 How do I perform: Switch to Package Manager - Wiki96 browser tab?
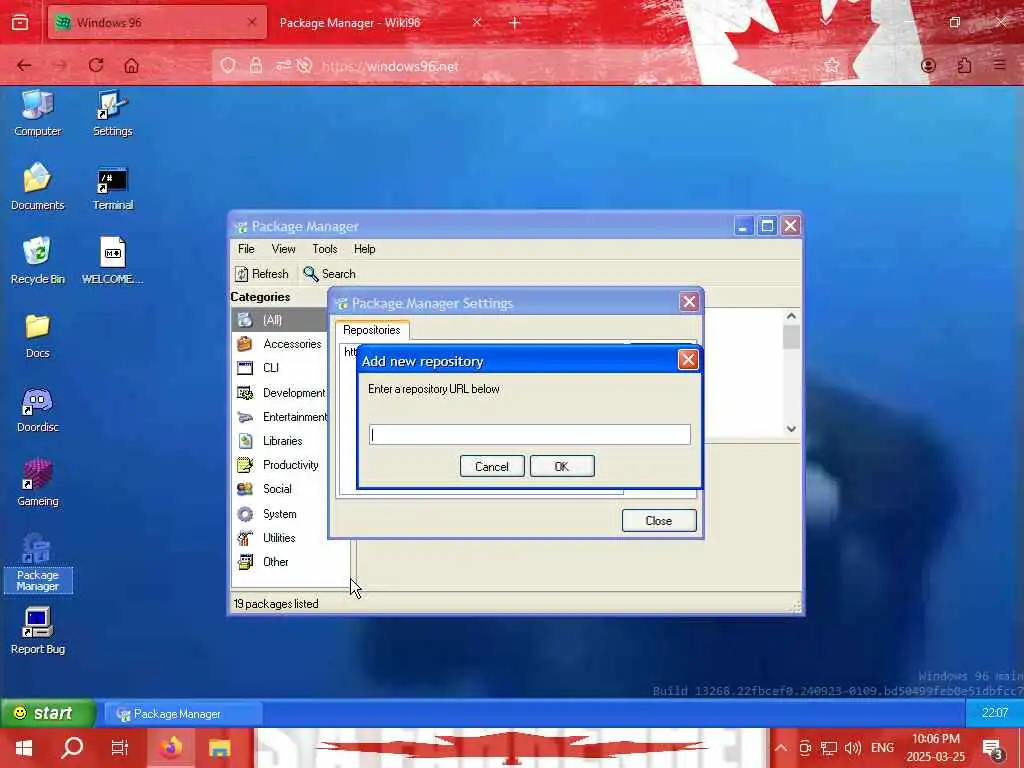click(377, 22)
